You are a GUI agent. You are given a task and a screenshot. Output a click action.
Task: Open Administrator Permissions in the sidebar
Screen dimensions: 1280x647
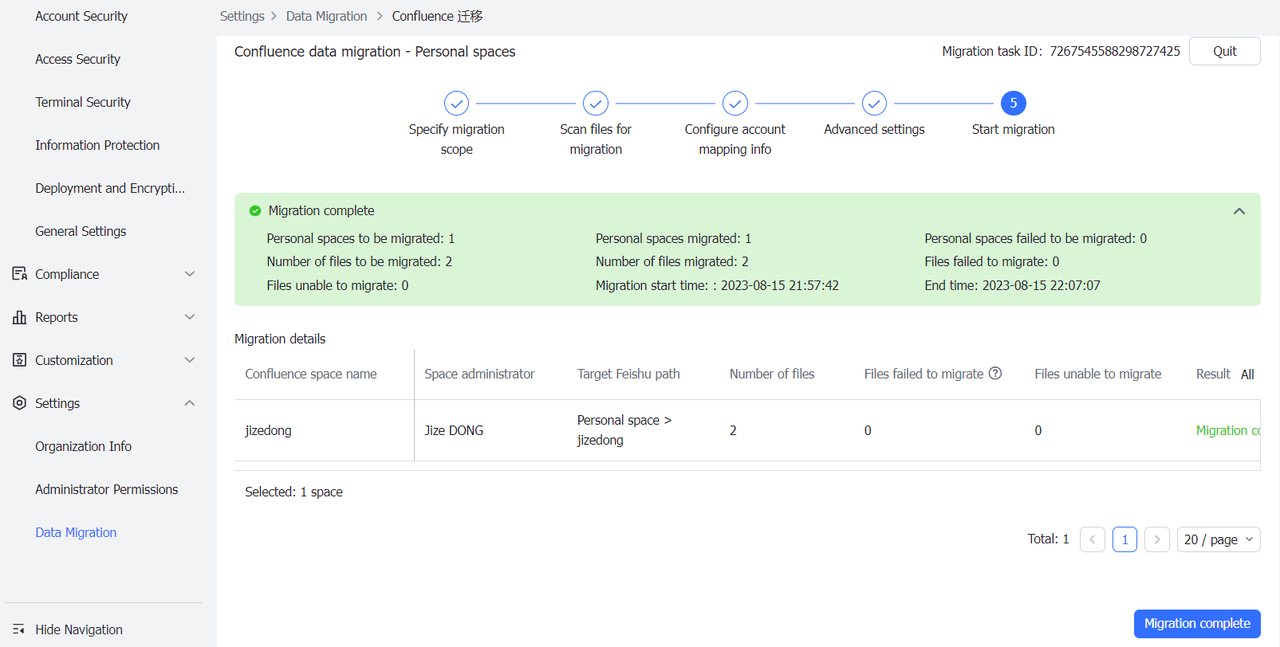pyautogui.click(x=108, y=489)
